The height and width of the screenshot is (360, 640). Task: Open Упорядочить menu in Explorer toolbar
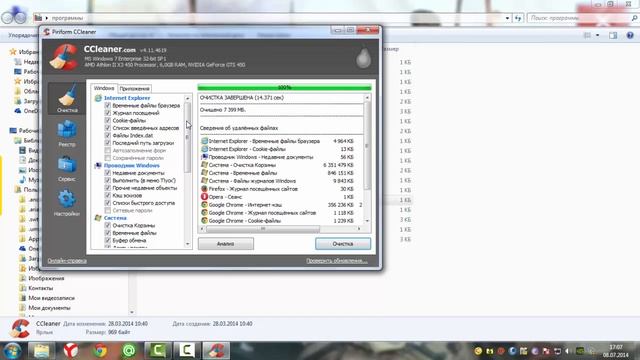[23, 36]
